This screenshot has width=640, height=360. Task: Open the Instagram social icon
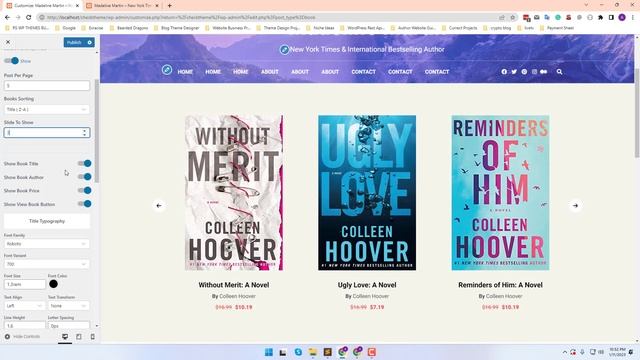(x=534, y=72)
